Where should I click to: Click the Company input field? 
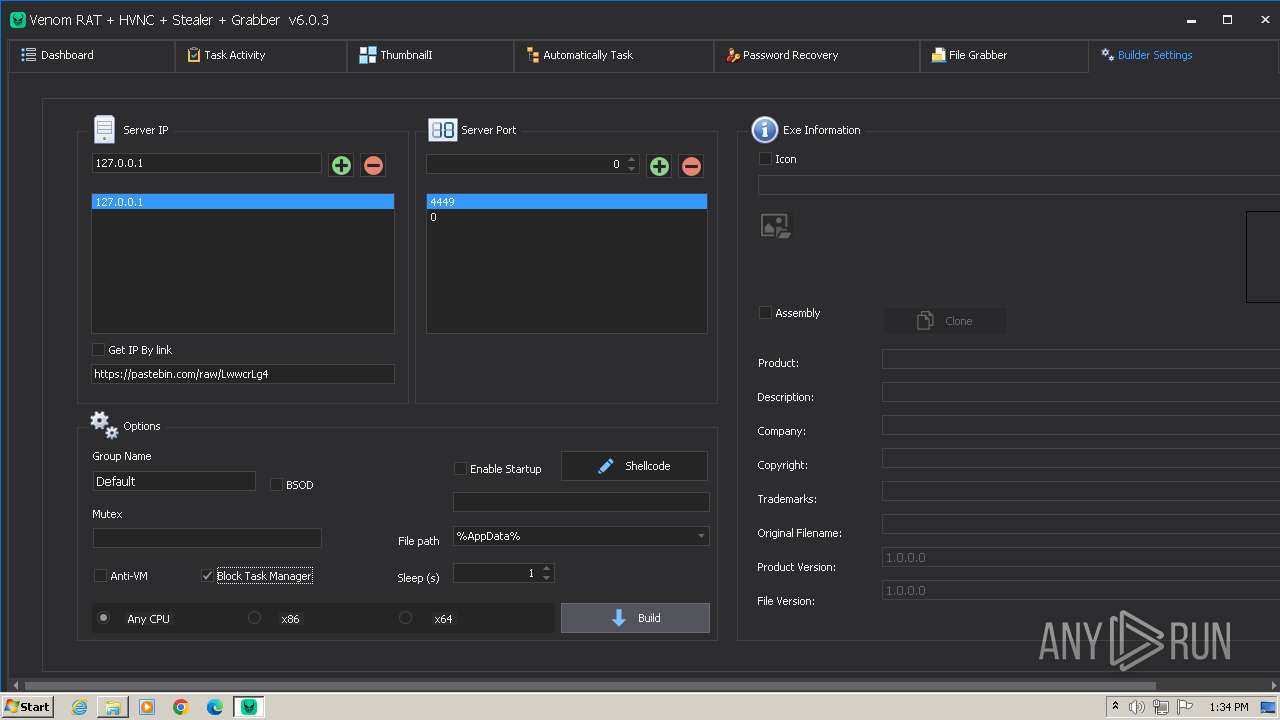pyautogui.click(x=1080, y=425)
